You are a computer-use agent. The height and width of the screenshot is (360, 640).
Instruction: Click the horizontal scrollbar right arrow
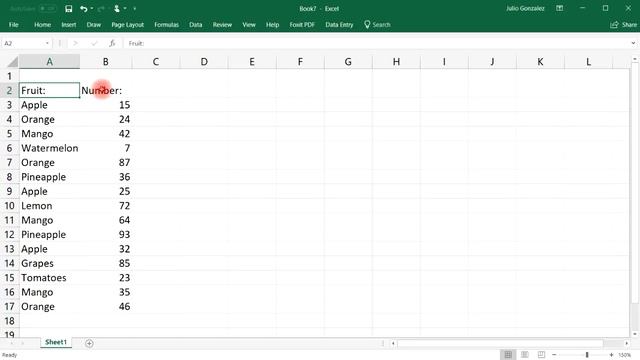pos(627,343)
